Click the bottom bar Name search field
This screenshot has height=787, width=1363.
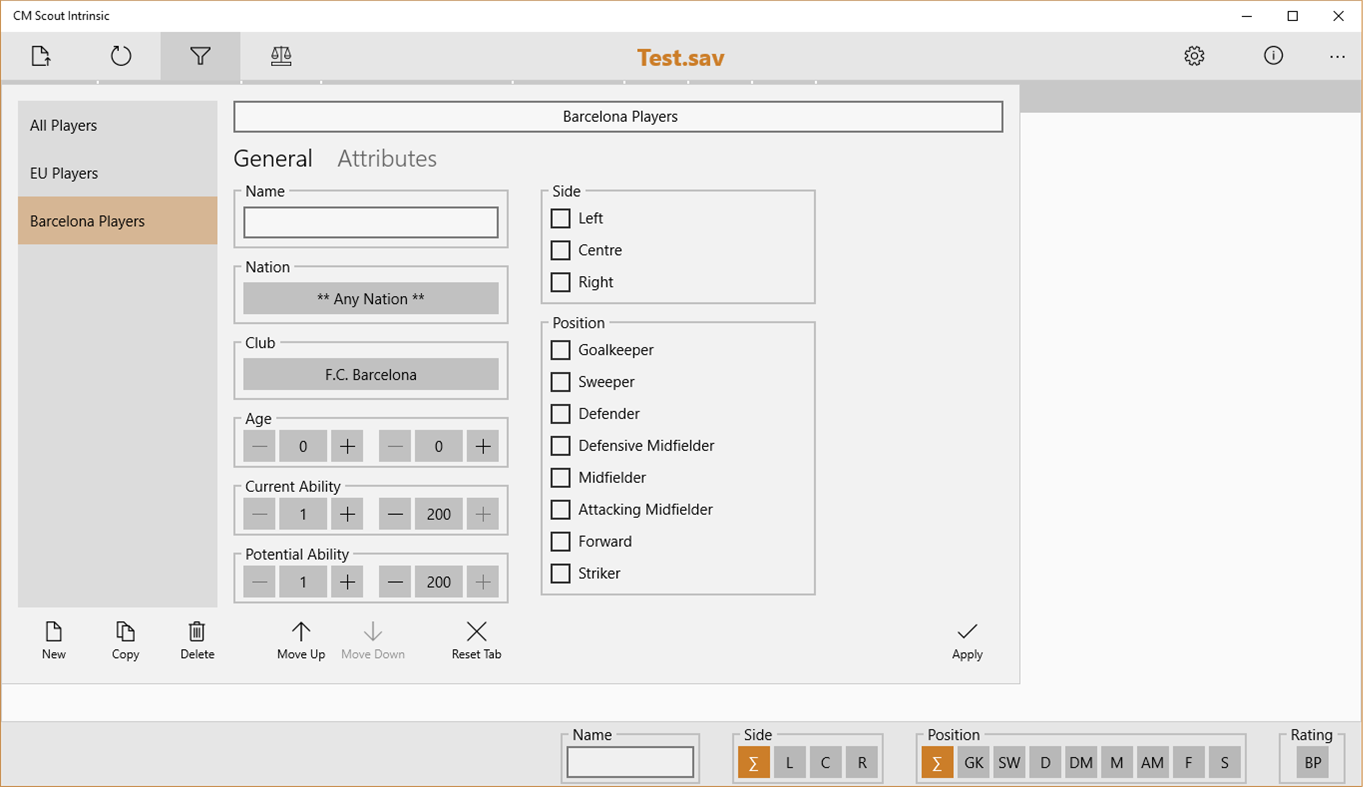(630, 762)
